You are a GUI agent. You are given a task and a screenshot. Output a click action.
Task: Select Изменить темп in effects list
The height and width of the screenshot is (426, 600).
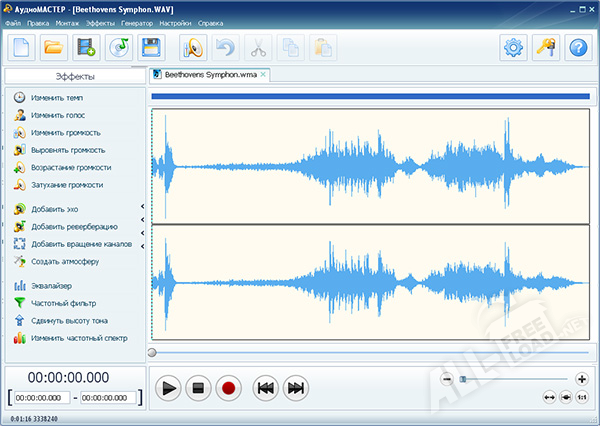(57, 98)
